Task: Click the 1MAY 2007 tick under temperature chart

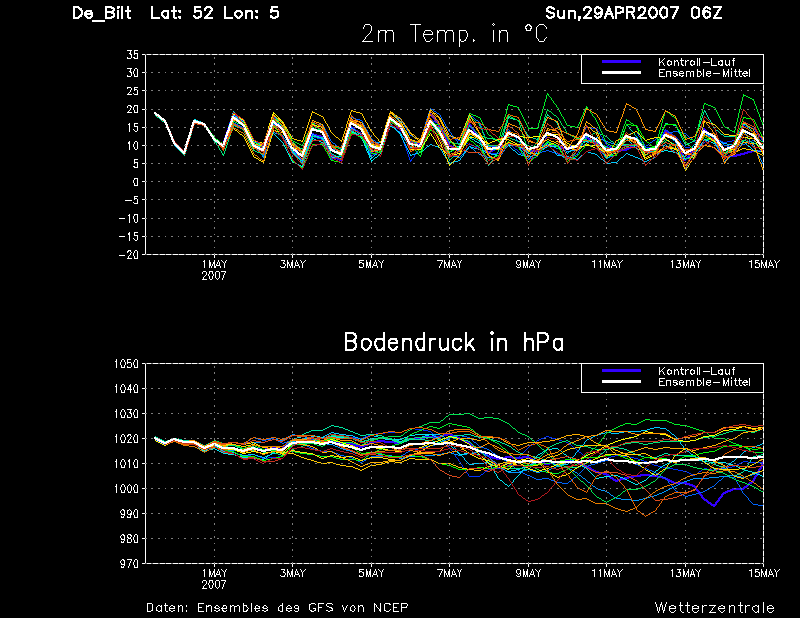Action: pyautogui.click(x=214, y=270)
